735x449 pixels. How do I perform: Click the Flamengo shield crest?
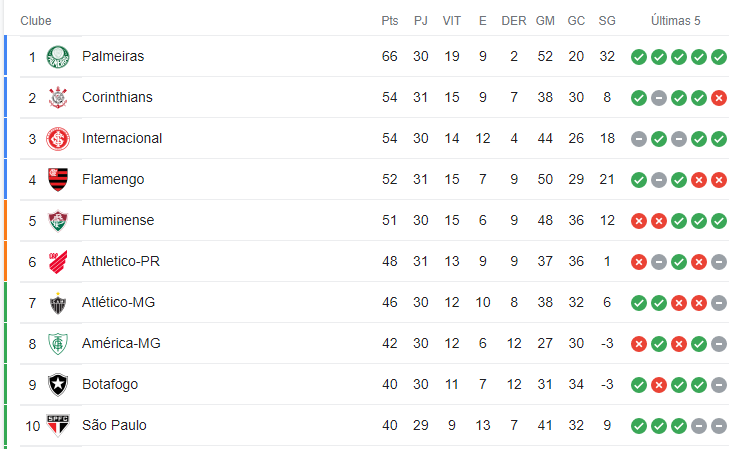click(x=58, y=180)
